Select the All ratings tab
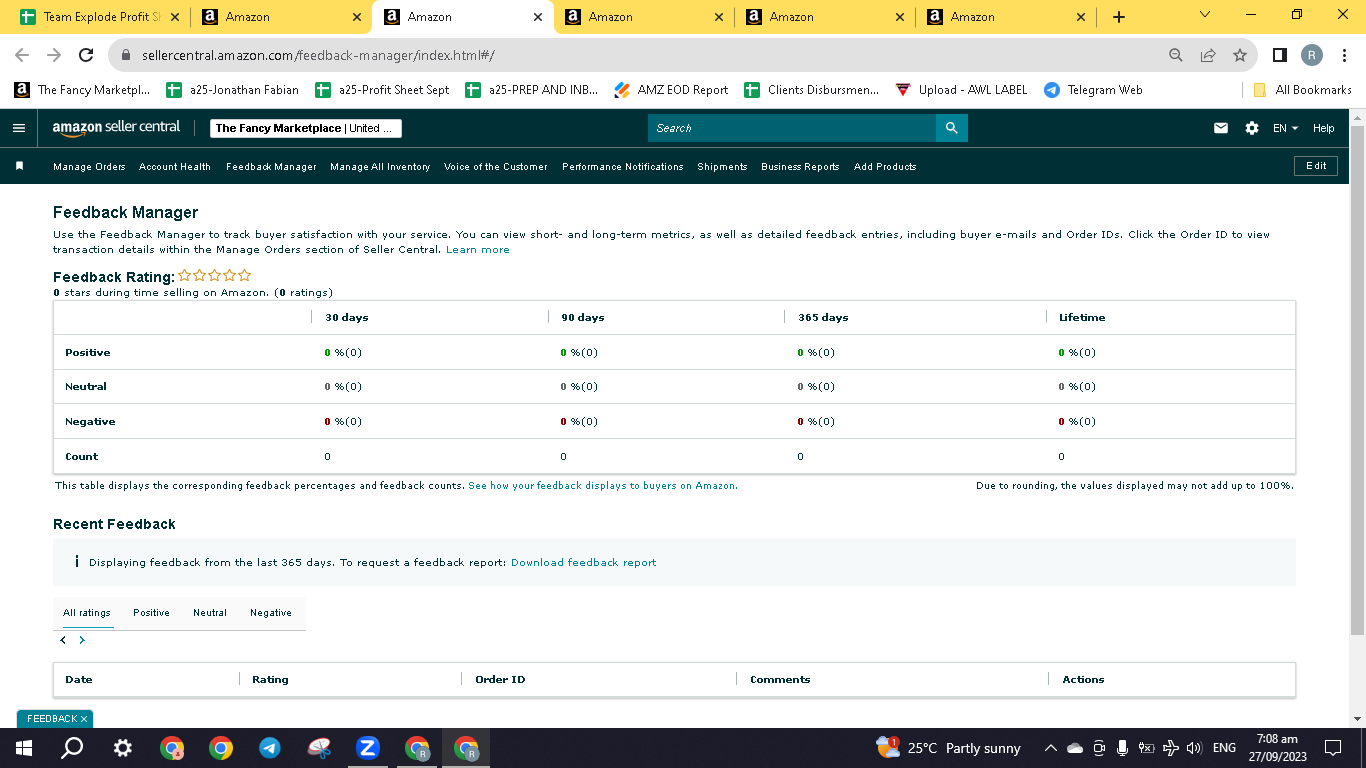The image size is (1366, 768). 87,613
